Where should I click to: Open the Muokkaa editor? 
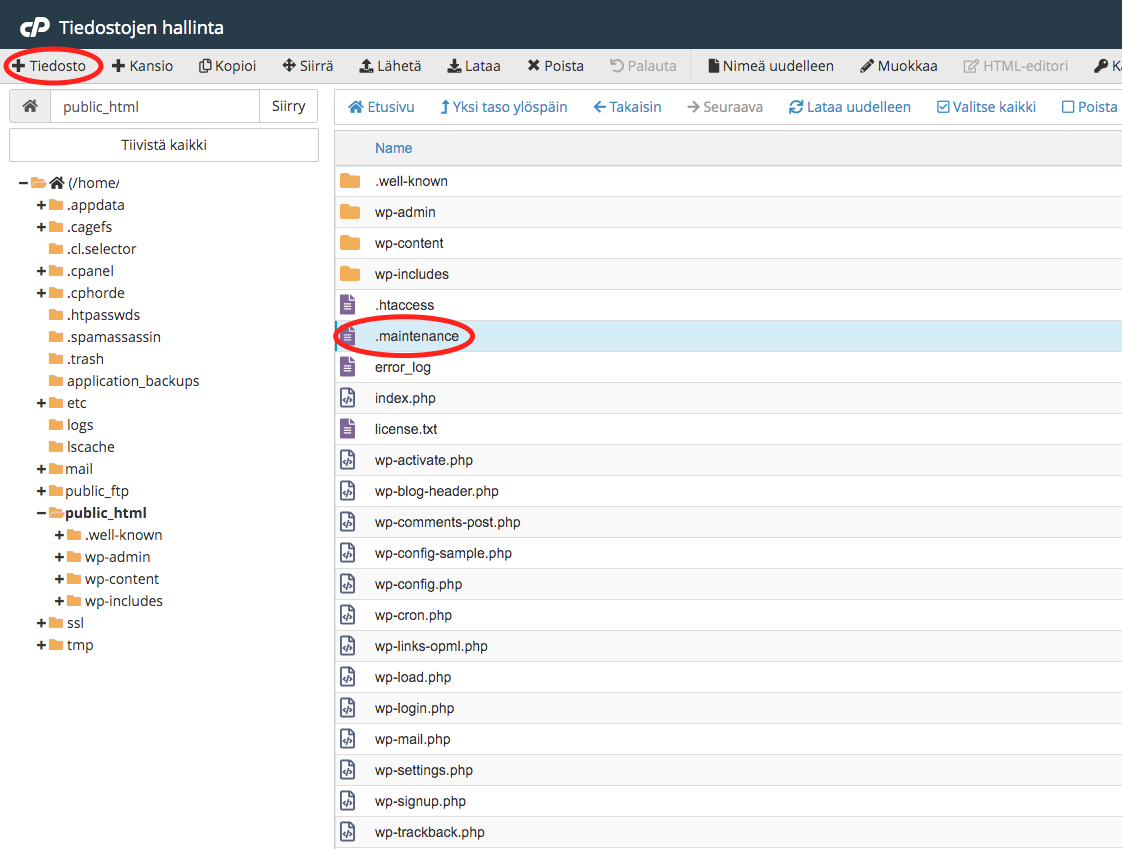898,66
